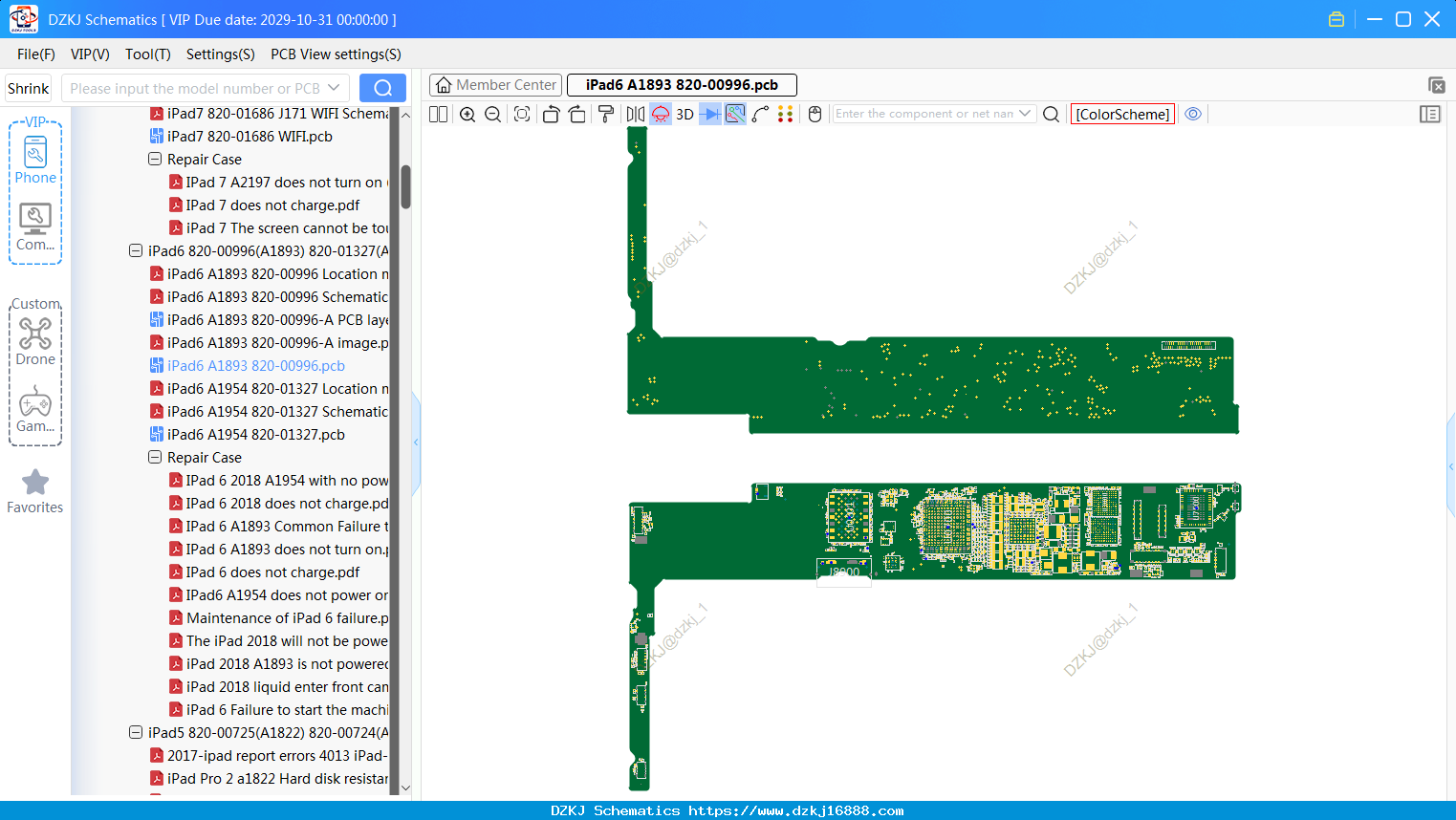
Task: Toggle the eye visibility icon
Action: 1193,114
